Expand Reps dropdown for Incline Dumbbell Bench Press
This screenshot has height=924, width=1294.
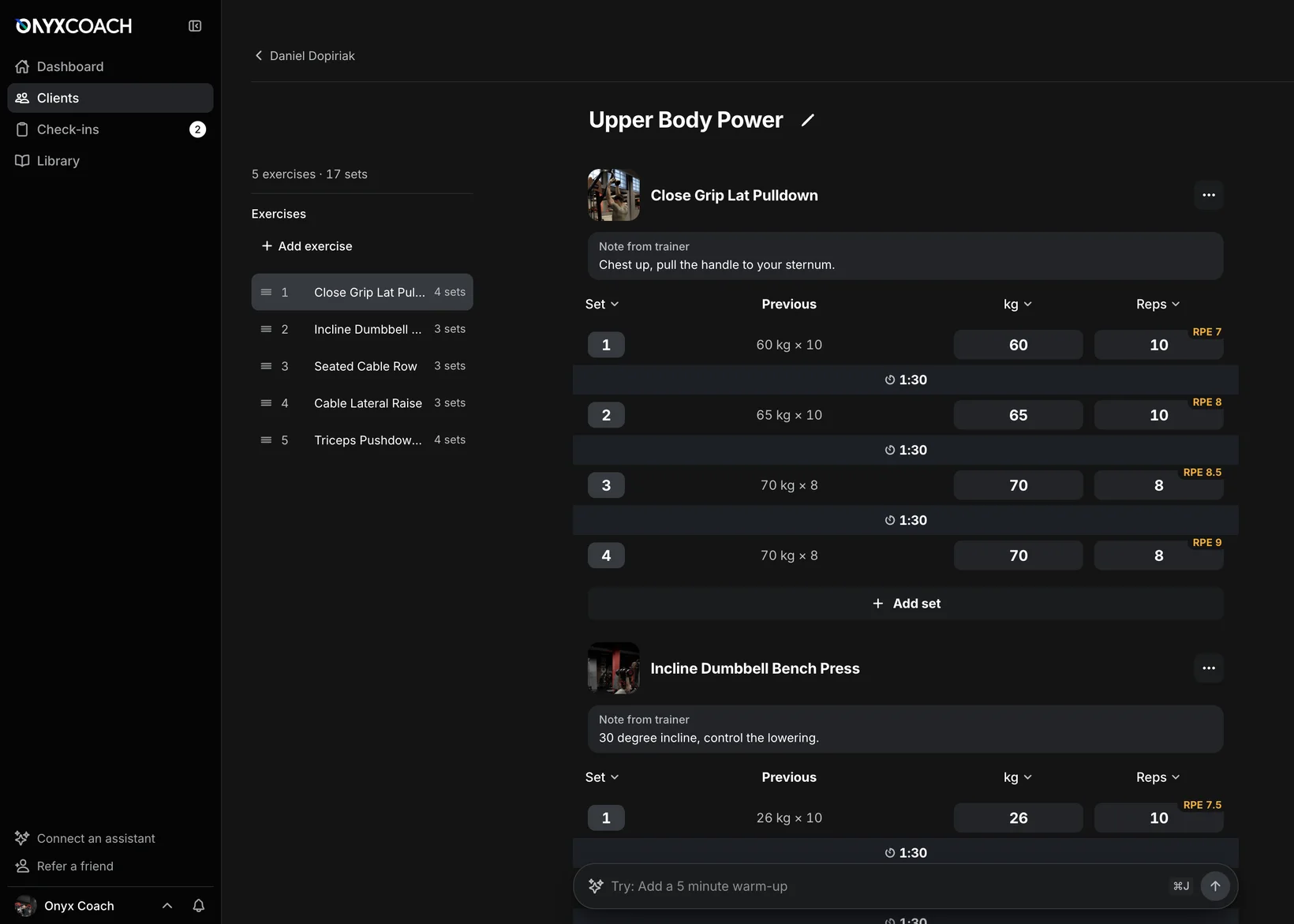pos(1158,778)
